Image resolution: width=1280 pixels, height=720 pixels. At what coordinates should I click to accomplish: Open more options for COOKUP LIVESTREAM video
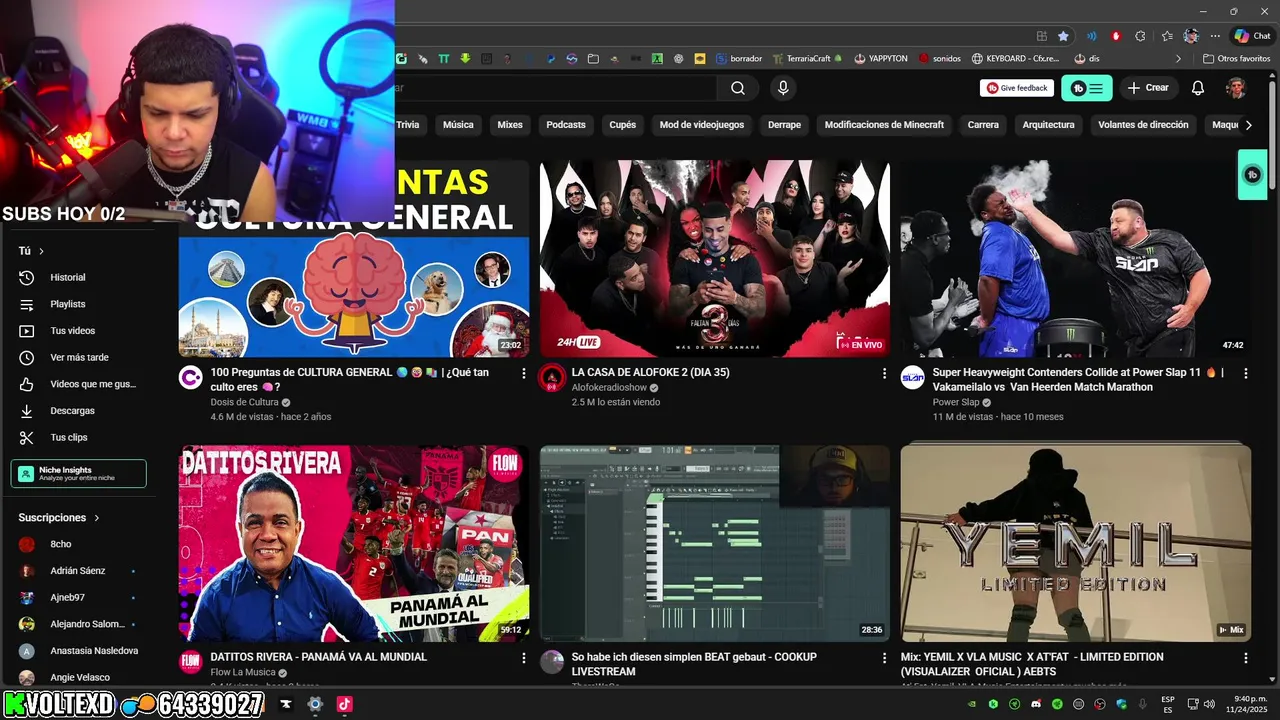click(884, 658)
